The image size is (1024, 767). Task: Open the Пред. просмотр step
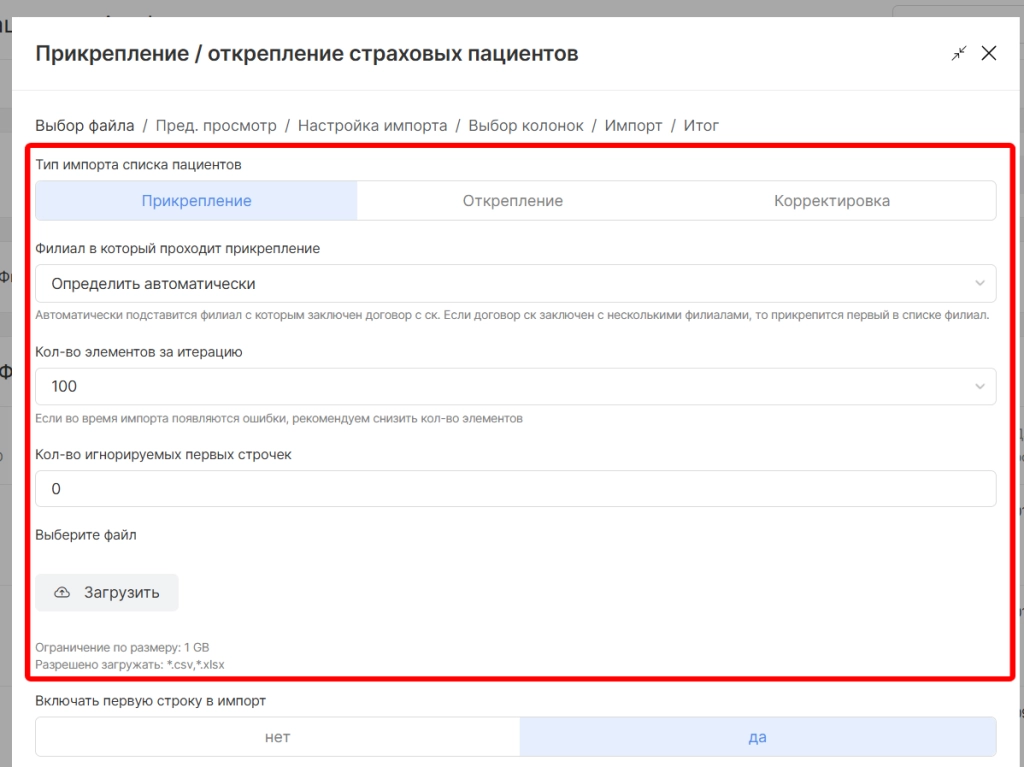(216, 126)
